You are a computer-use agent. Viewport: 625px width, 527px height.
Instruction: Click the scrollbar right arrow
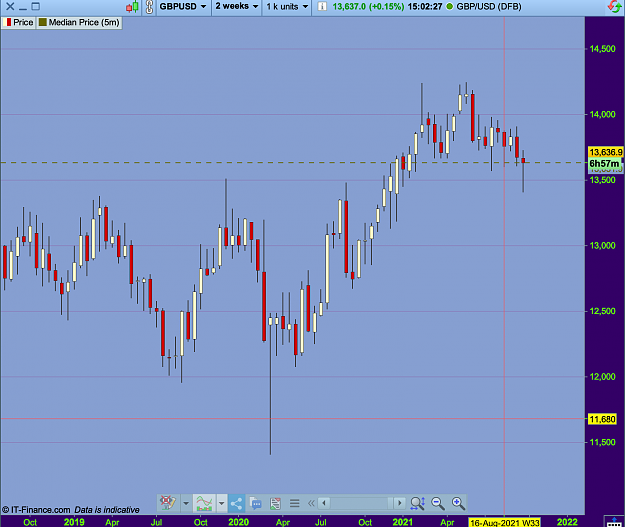click(400, 503)
